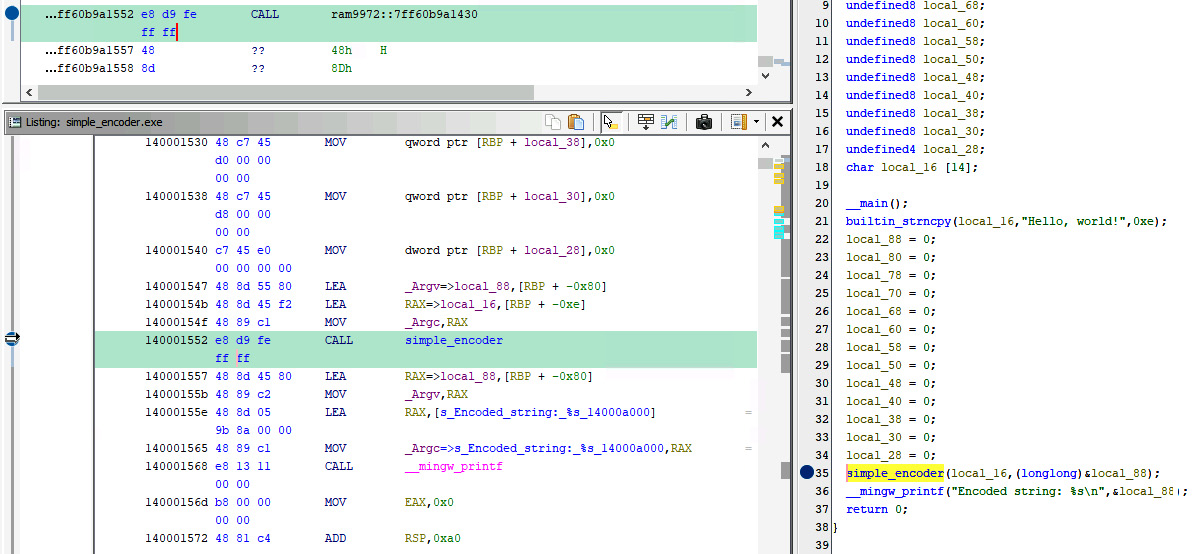Click '48h' value in upper listing
The image size is (1194, 554).
click(x=342, y=50)
